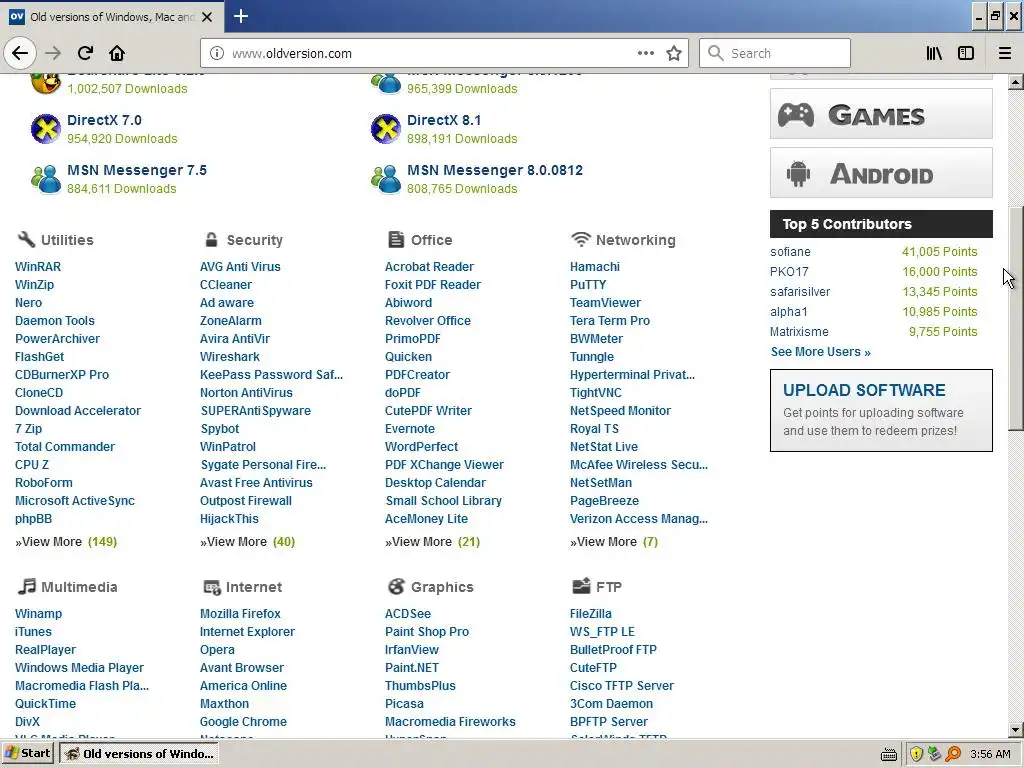Bookmark this page with the star icon
1024x768 pixels.
[674, 54]
